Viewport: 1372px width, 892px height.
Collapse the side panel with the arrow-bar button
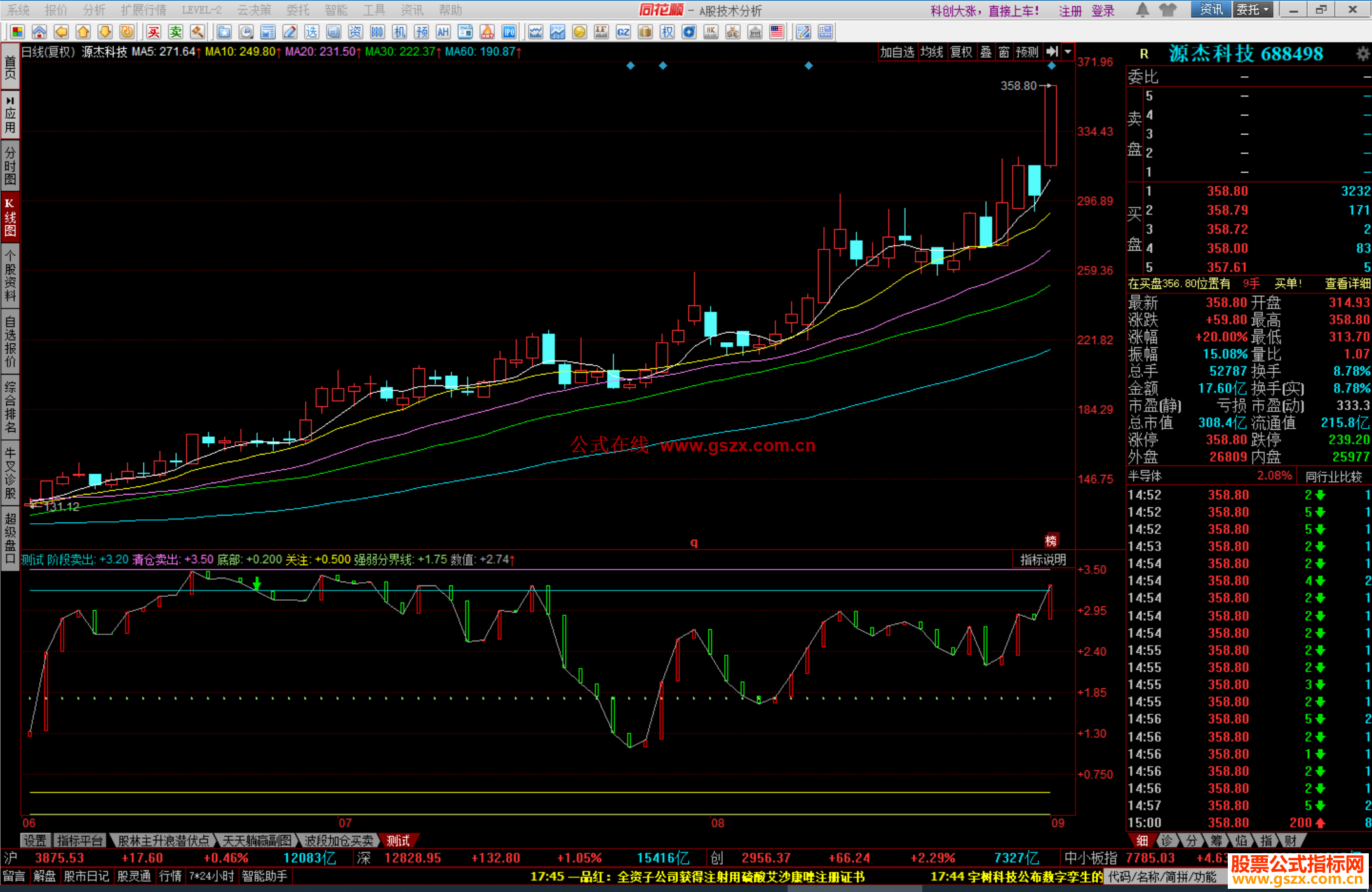(1053, 52)
